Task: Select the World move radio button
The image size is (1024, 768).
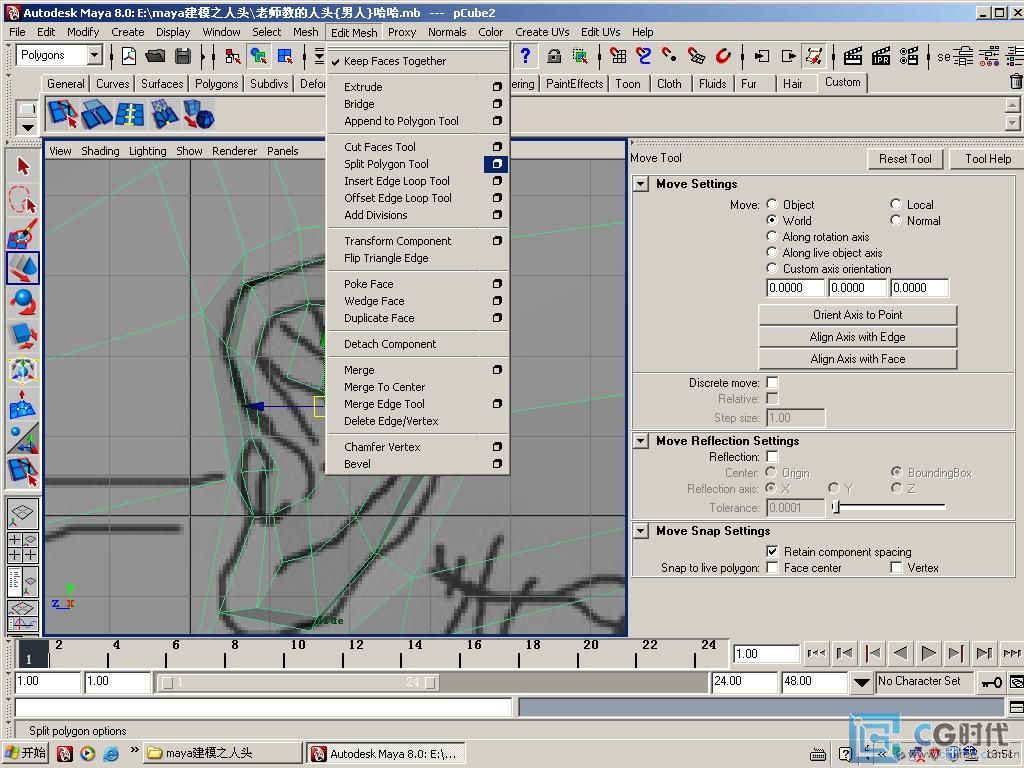Action: [x=772, y=221]
